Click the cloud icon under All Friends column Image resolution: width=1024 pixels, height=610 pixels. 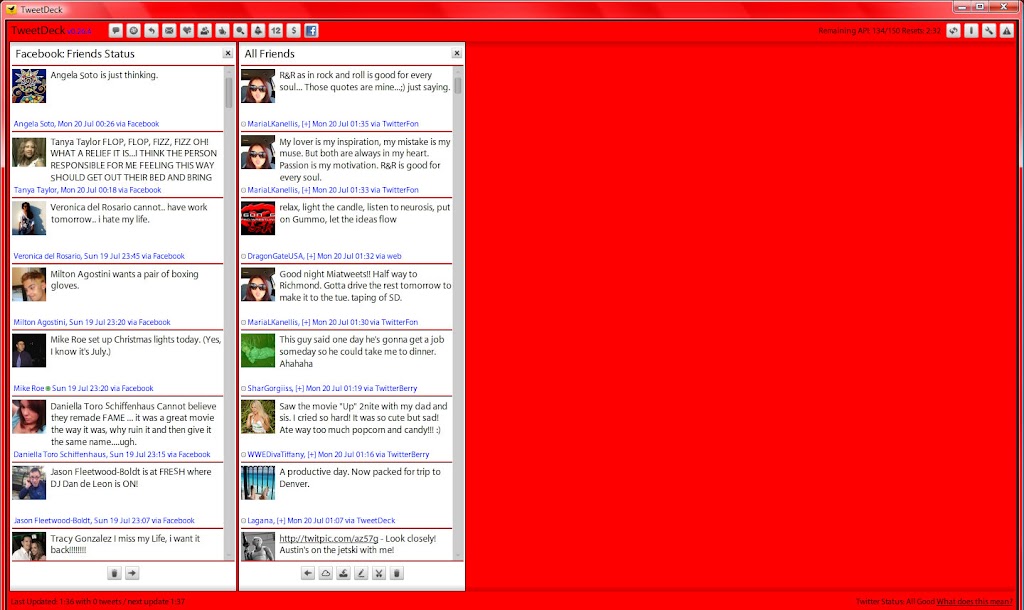(x=325, y=573)
